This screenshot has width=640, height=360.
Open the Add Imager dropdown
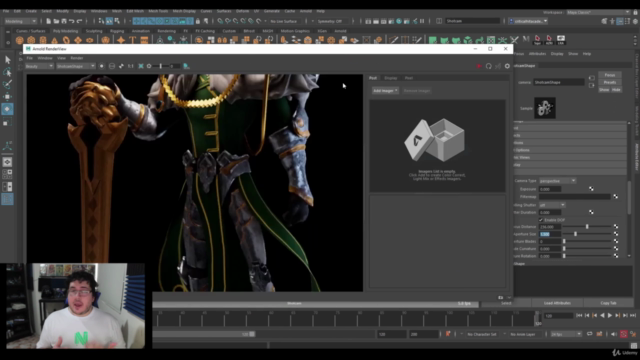385,91
